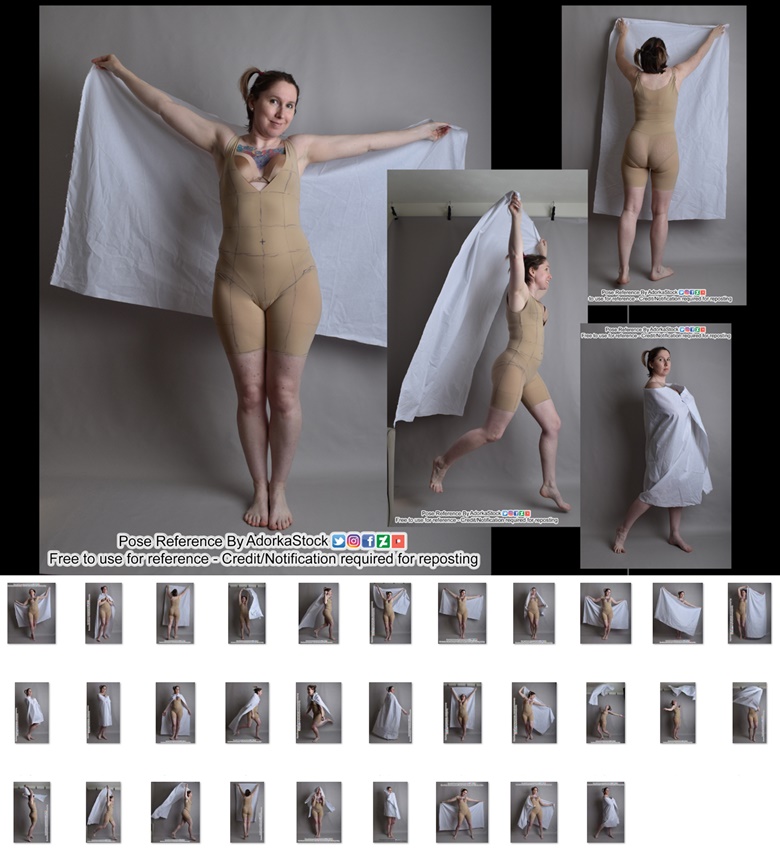Click the green DeviantArt icon in watermark
Viewport: 780px width, 863px height.
(x=384, y=541)
